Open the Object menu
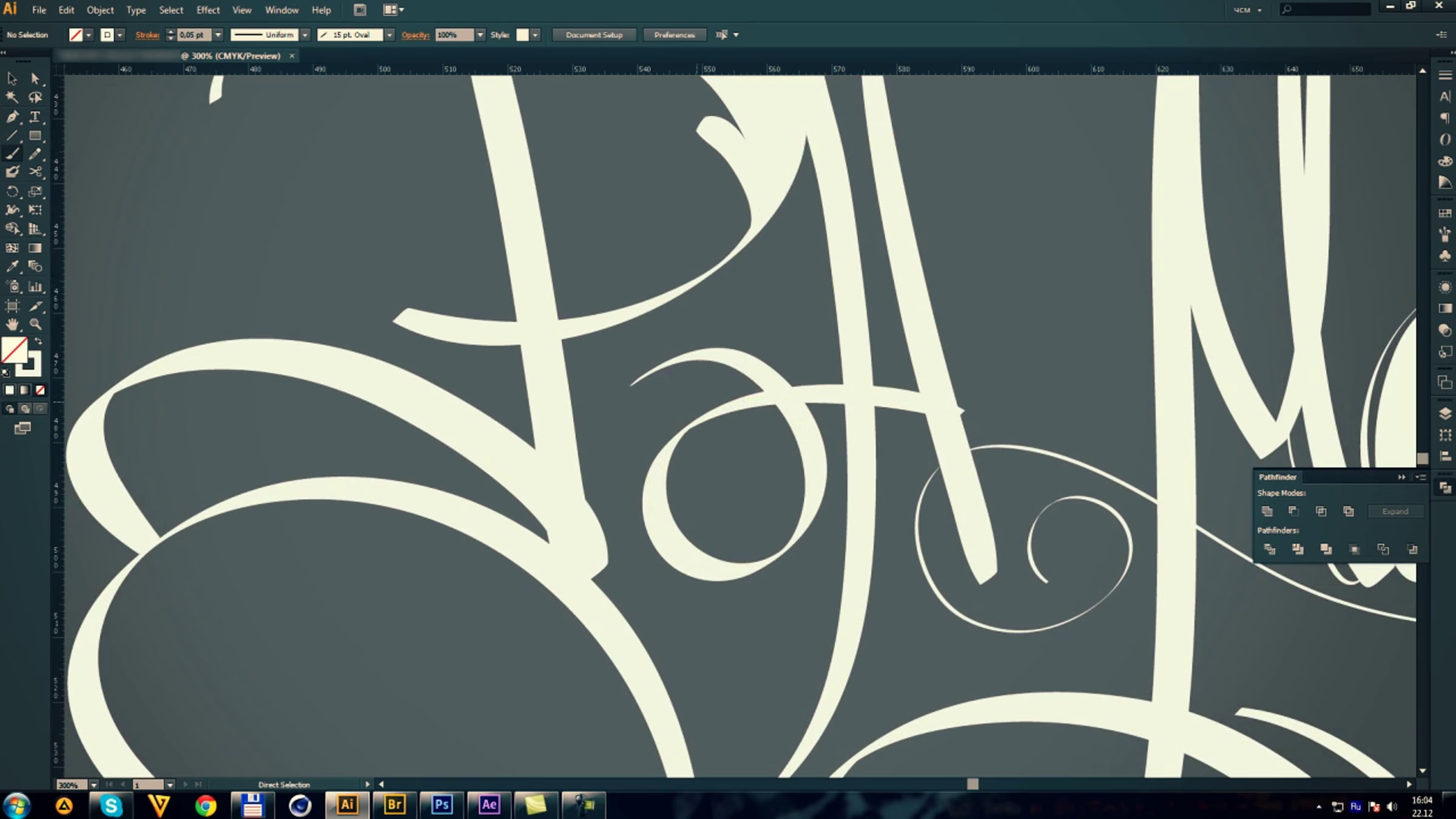 tap(100, 10)
